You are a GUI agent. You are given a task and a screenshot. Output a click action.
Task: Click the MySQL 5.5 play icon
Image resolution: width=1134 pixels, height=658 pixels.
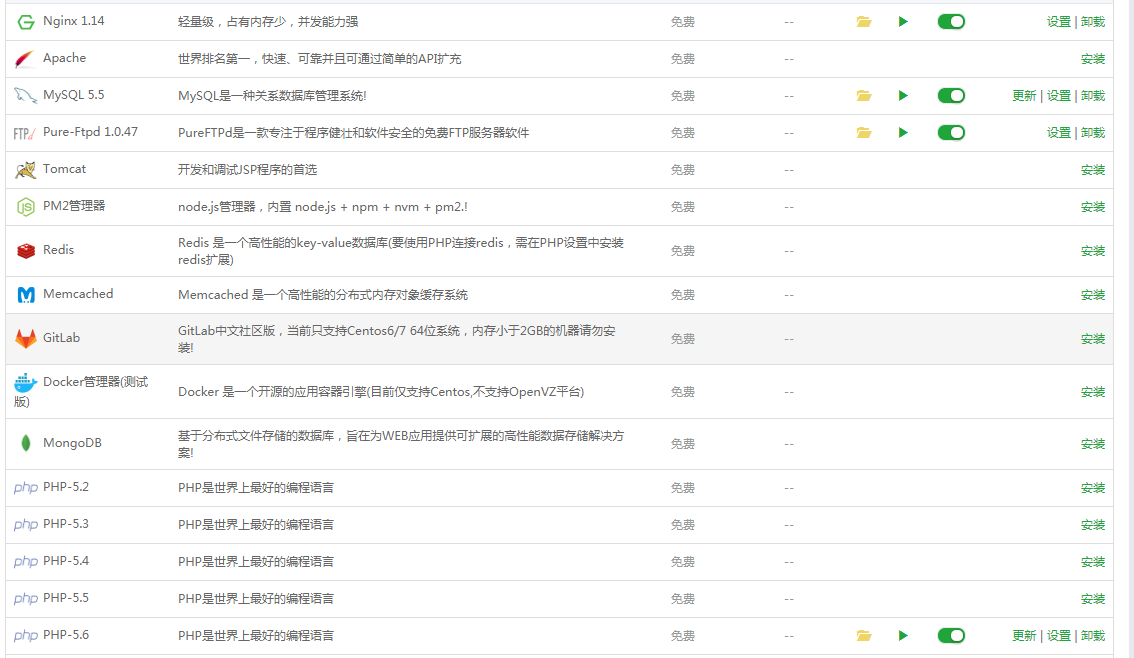903,95
